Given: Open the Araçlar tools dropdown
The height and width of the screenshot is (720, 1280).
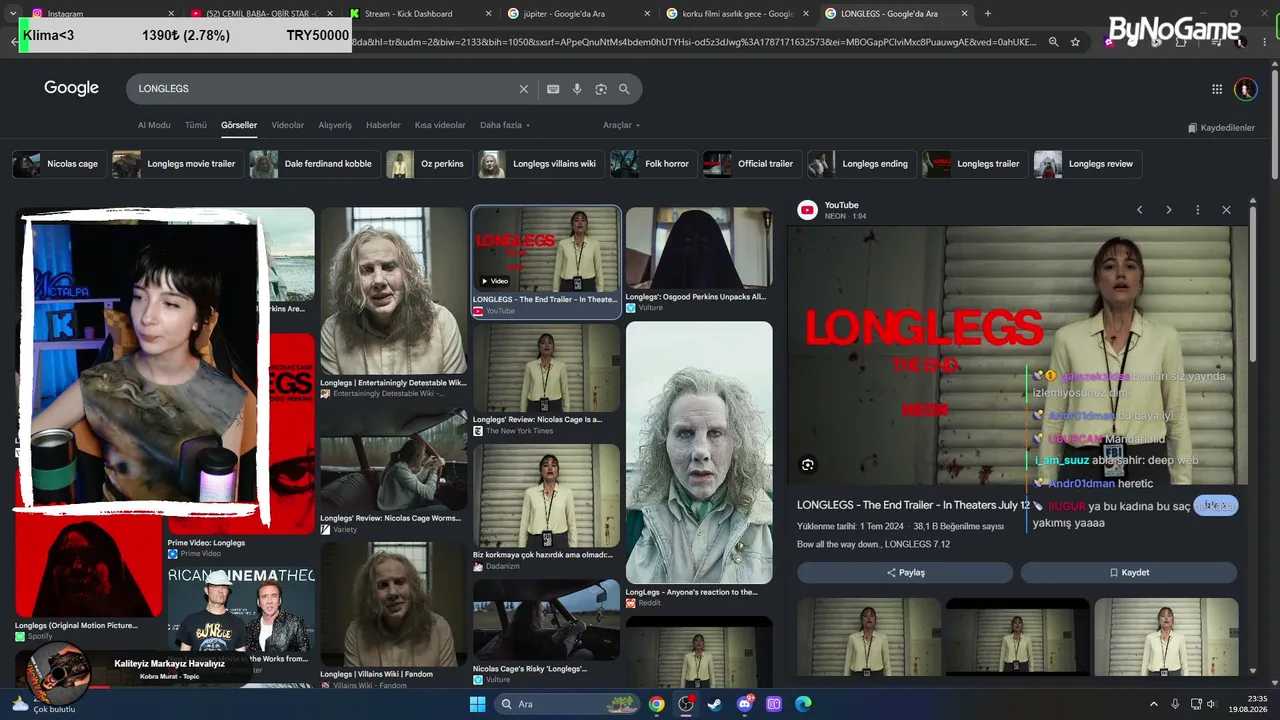Looking at the screenshot, I should tap(621, 125).
